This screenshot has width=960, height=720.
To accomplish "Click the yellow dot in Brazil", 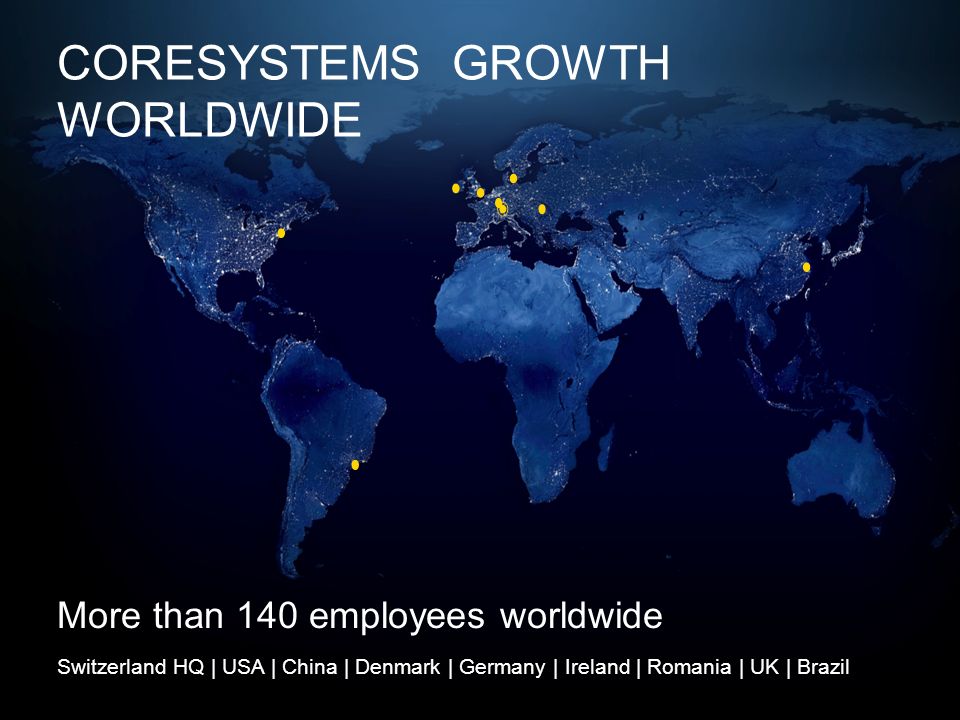I will [x=355, y=465].
